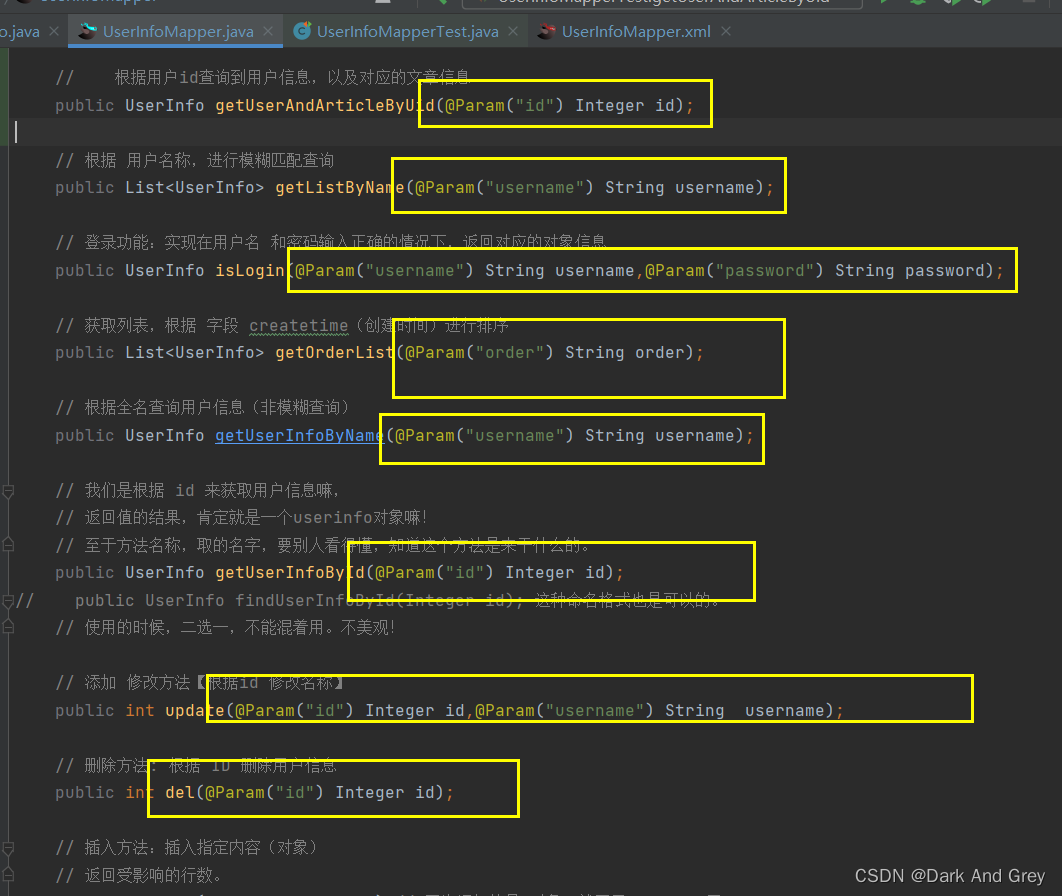This screenshot has height=896, width=1062.
Task: Click UserInfo return type of isLogin
Action: (165, 270)
